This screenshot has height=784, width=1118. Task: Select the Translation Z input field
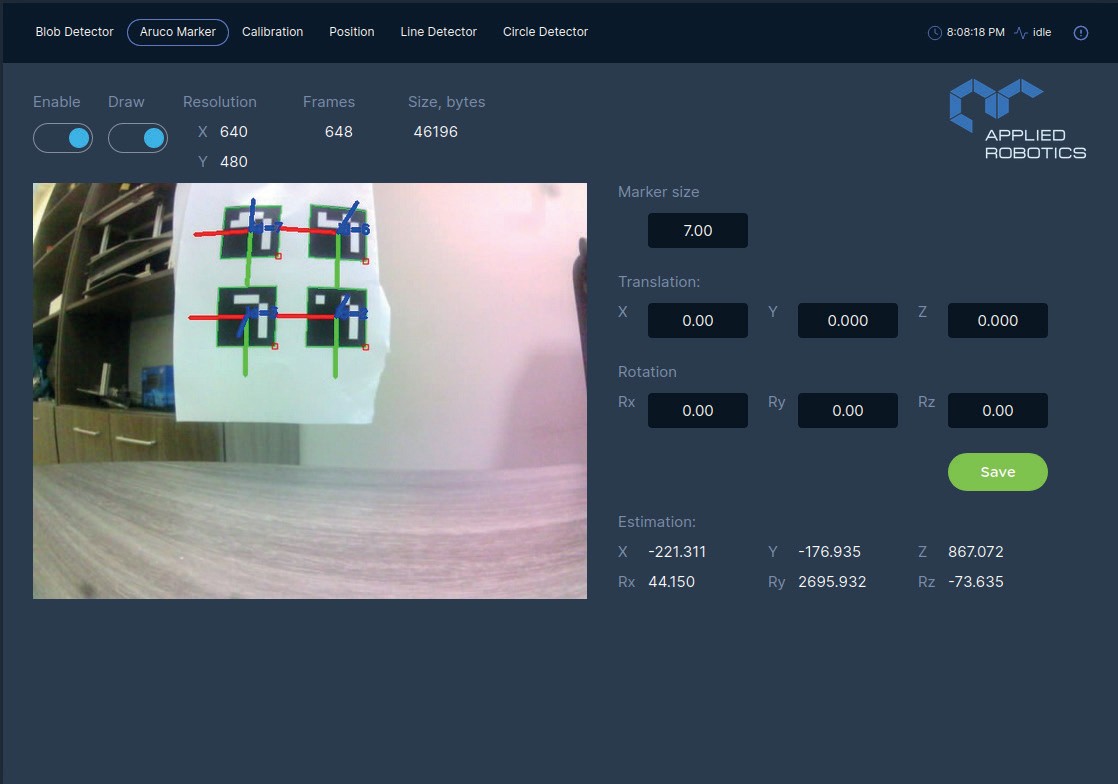pos(998,321)
